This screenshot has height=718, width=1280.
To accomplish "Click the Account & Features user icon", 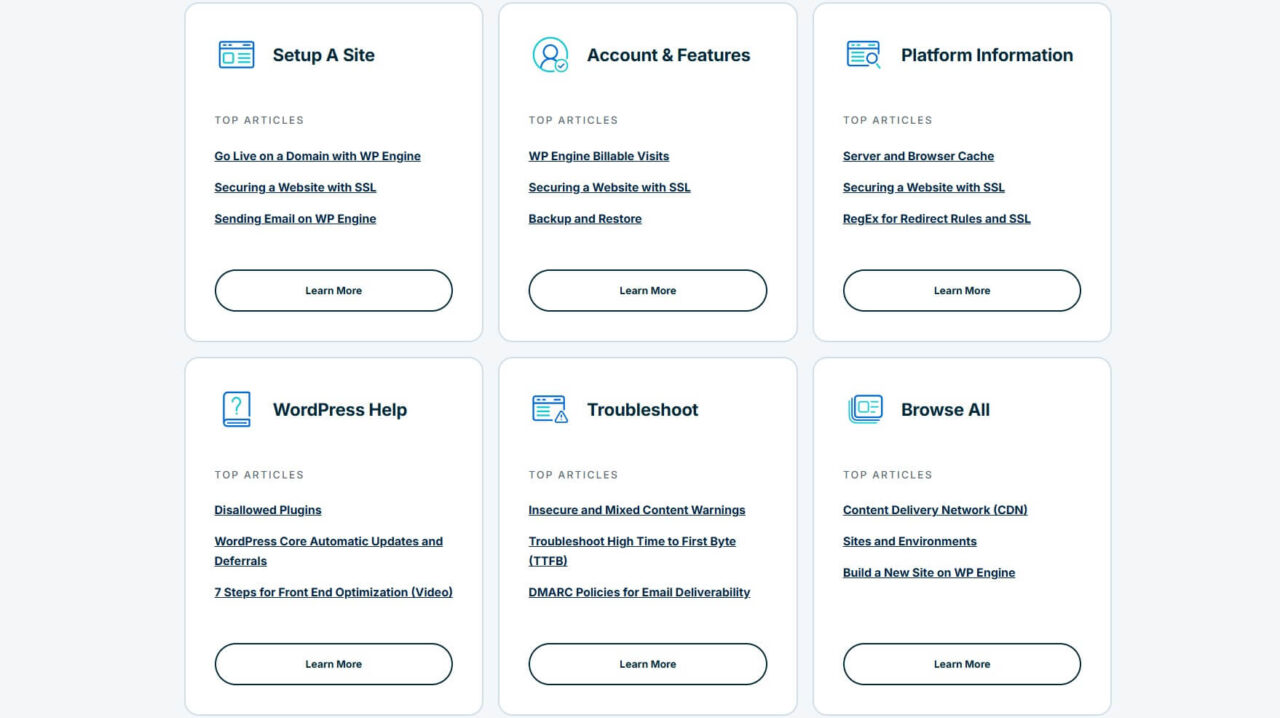I will [x=550, y=55].
